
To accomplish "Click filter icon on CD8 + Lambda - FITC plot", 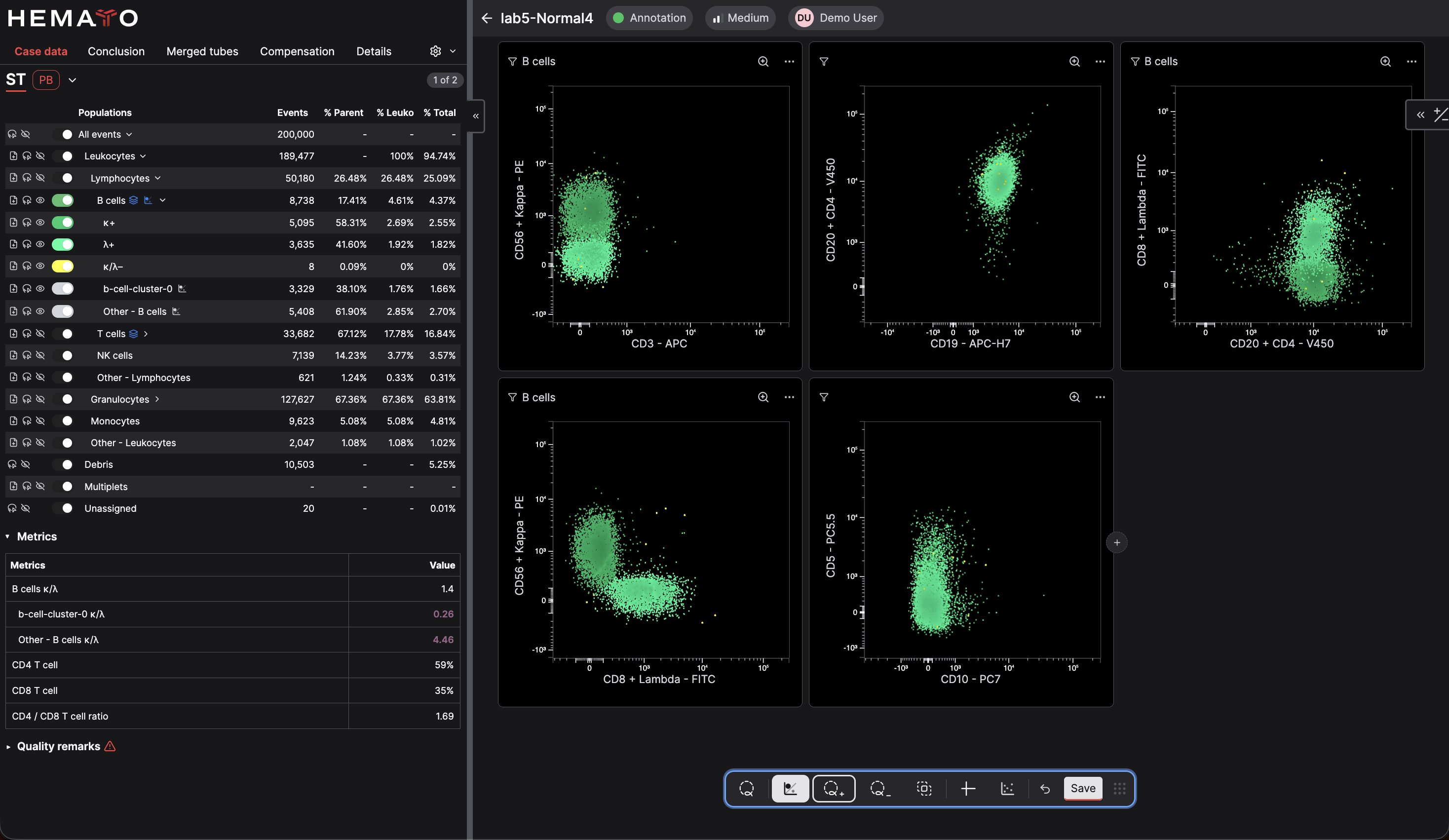I will (512, 397).
